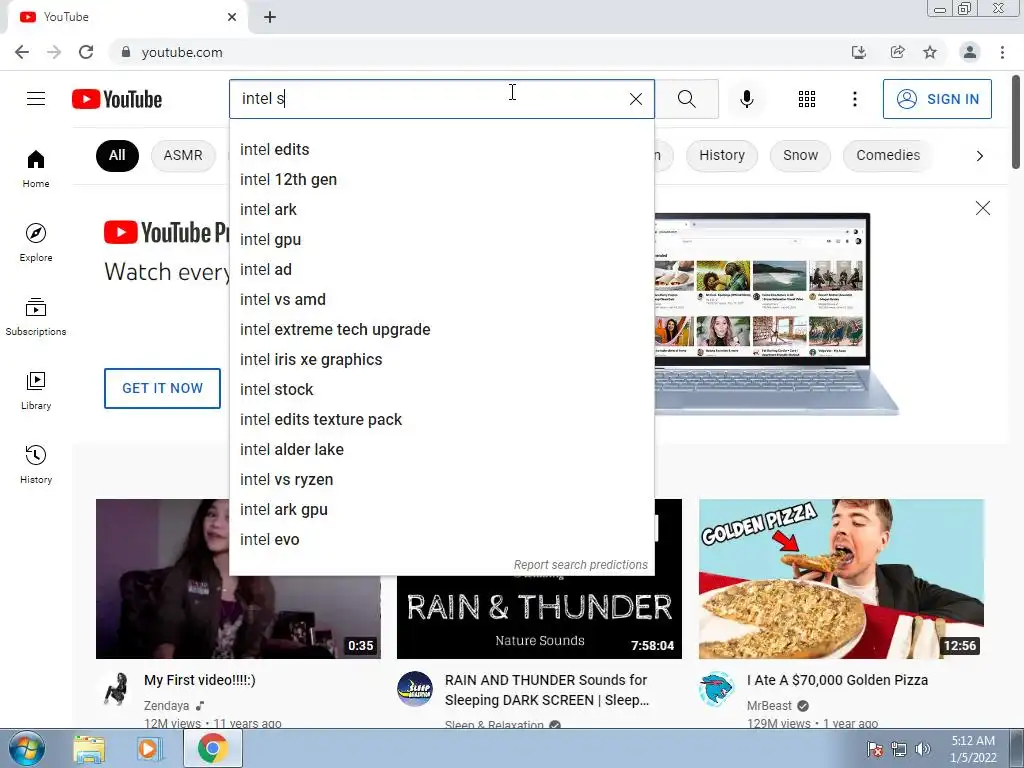
Task: Choose suggestion "intel vs amd"
Action: (x=441, y=300)
